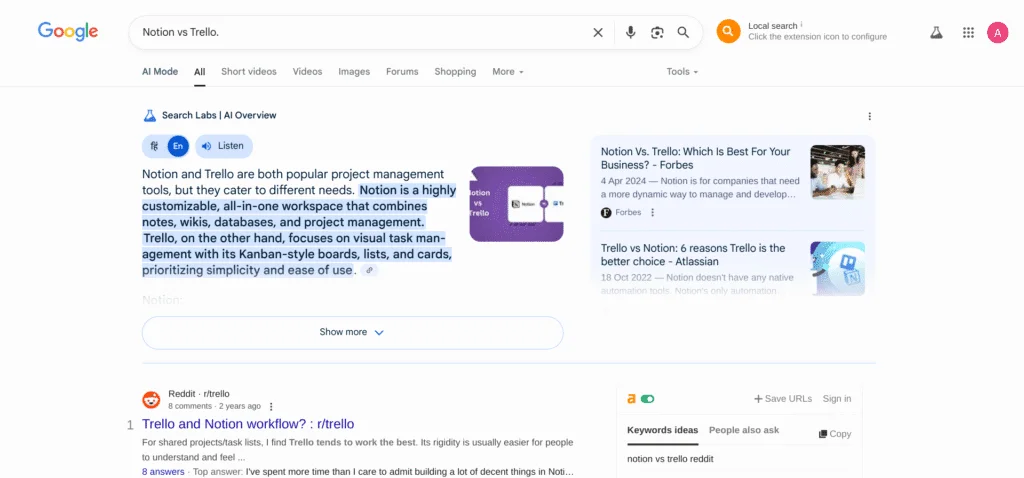Open AI Overview three-dot options
This screenshot has width=1024, height=478.
[869, 116]
